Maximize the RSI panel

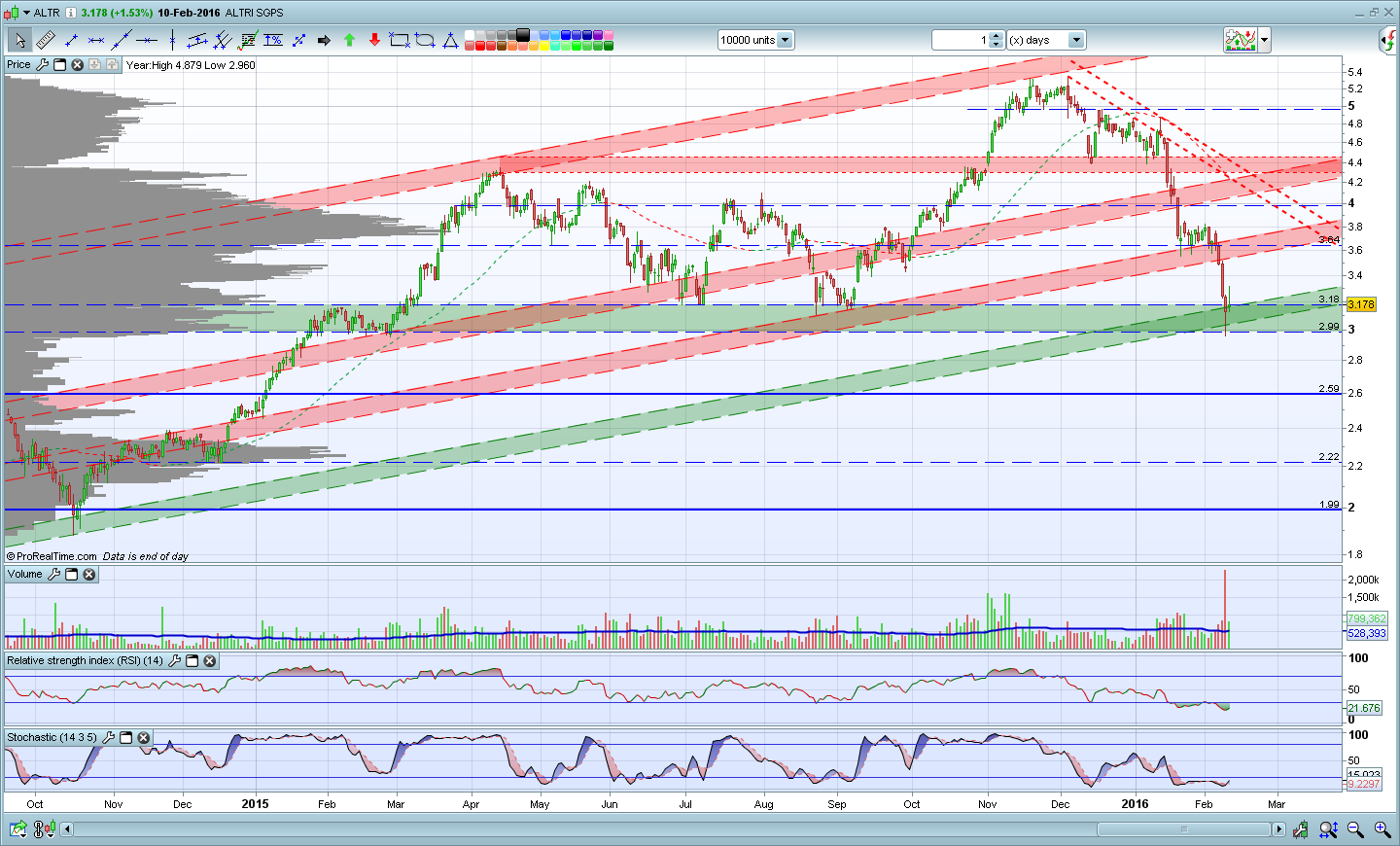tap(192, 661)
